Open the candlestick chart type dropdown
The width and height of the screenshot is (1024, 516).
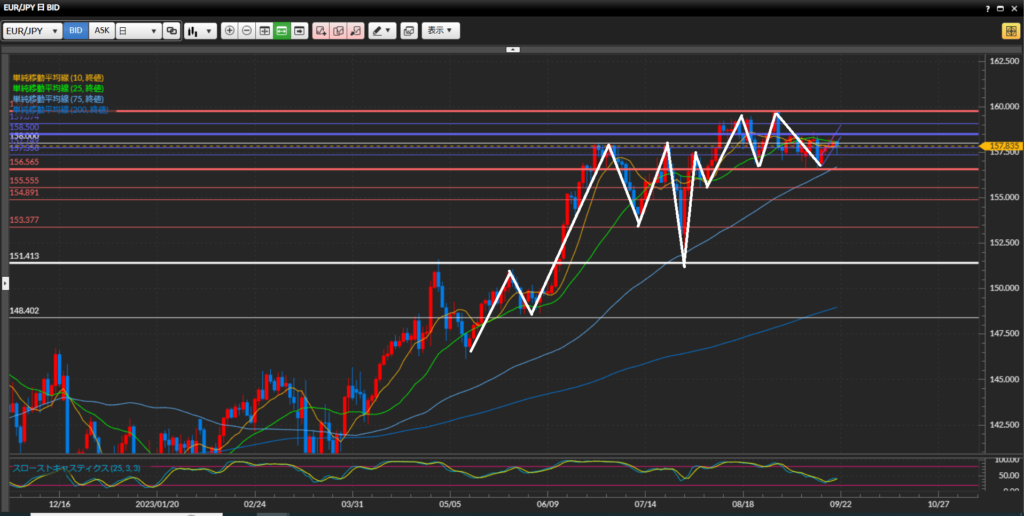coord(200,31)
